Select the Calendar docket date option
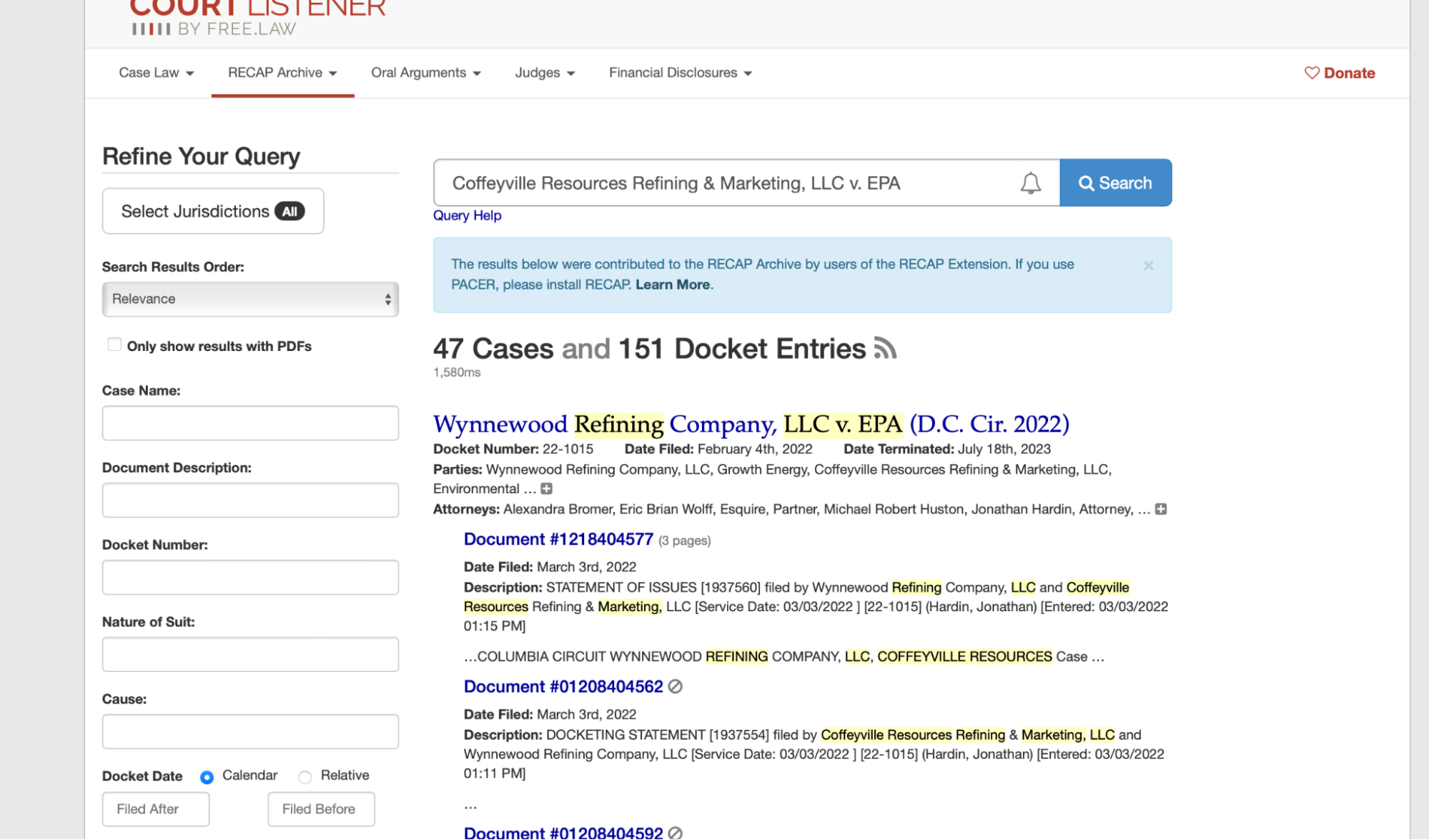The height and width of the screenshot is (840, 1429). click(x=207, y=777)
